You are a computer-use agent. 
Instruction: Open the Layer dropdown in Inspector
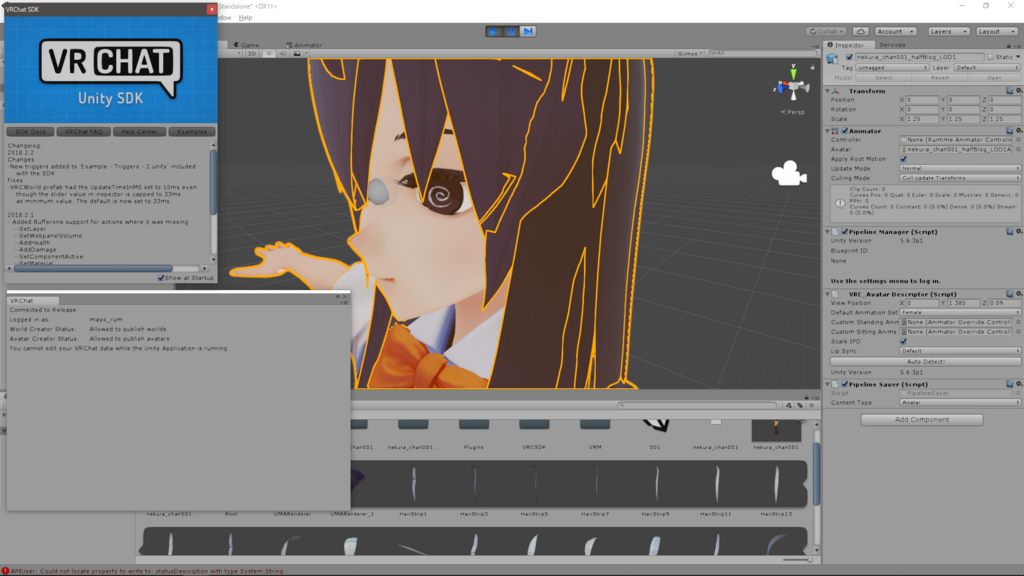(x=986, y=67)
